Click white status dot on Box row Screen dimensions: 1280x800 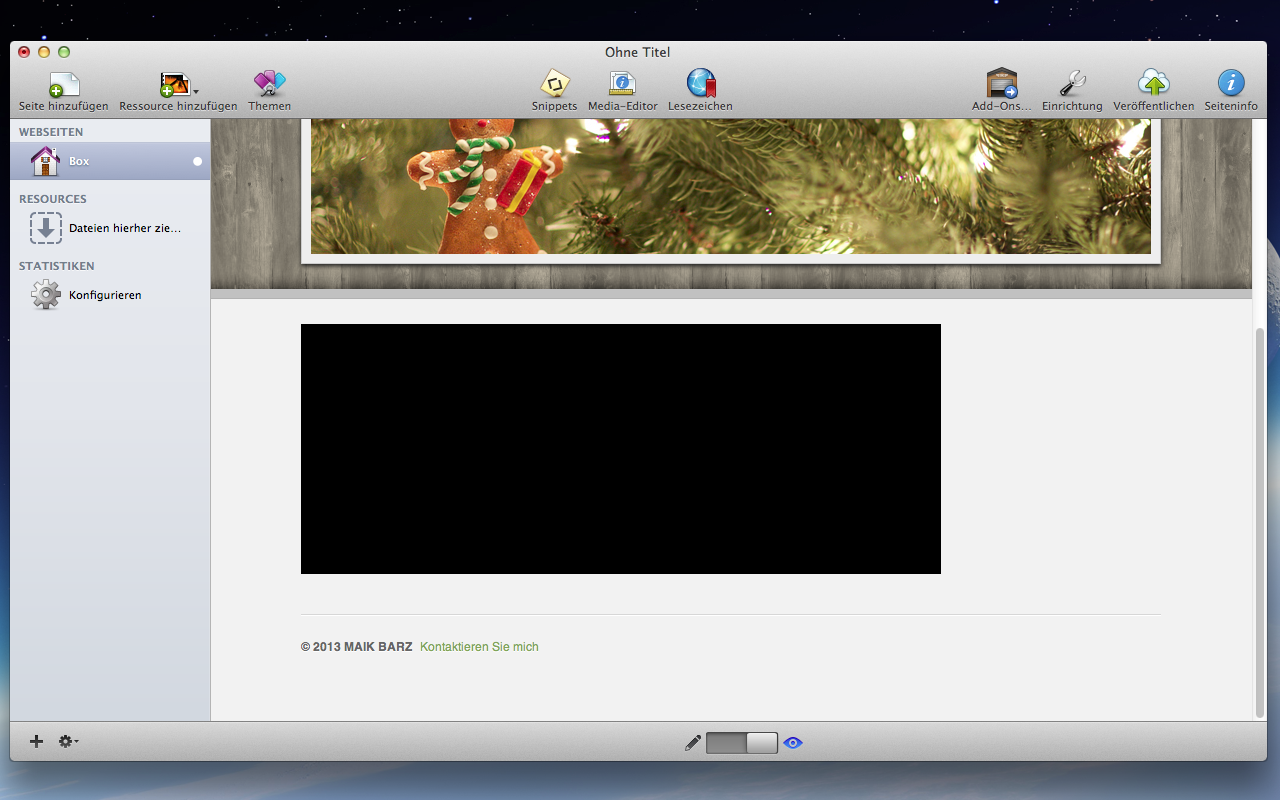pyautogui.click(x=197, y=161)
